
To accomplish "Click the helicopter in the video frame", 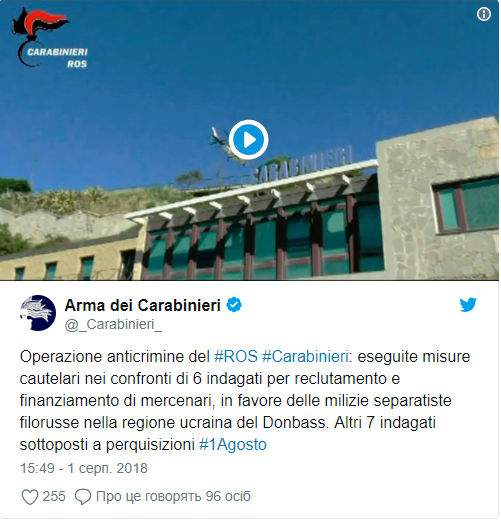I will (x=223, y=144).
